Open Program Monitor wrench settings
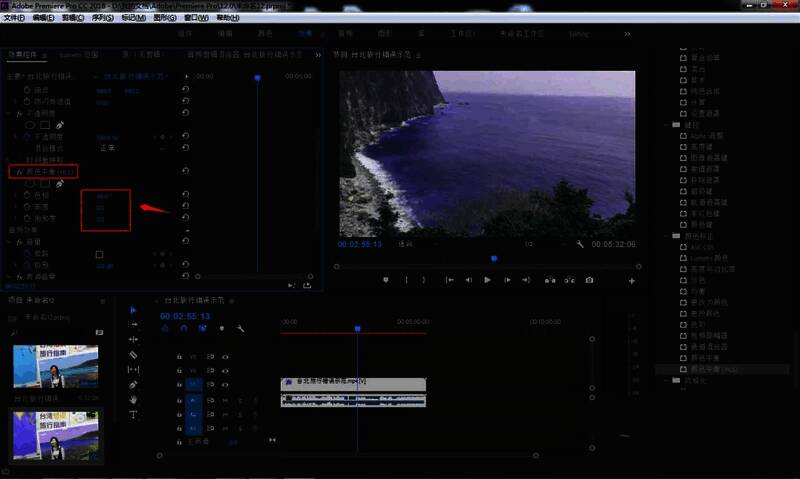Screen dimensions: 800x479 coord(580,243)
